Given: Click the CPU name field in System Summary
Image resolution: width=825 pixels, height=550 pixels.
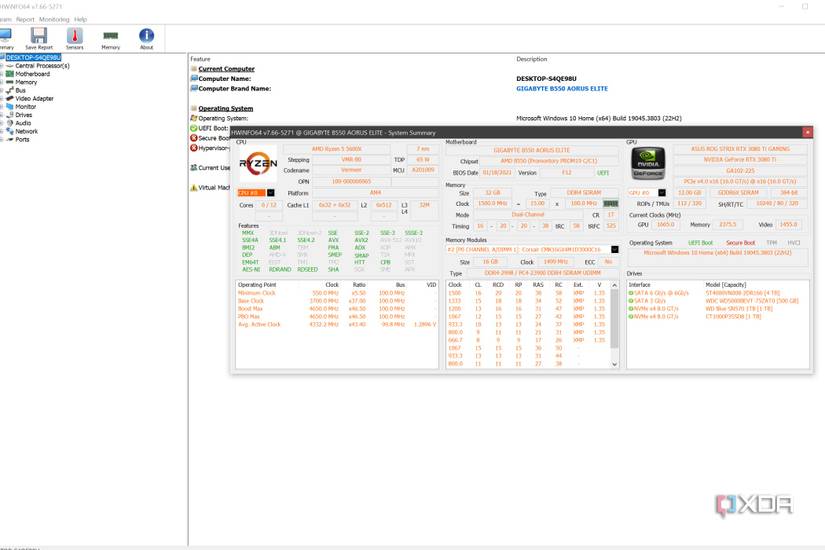Looking at the screenshot, I should coord(337,149).
